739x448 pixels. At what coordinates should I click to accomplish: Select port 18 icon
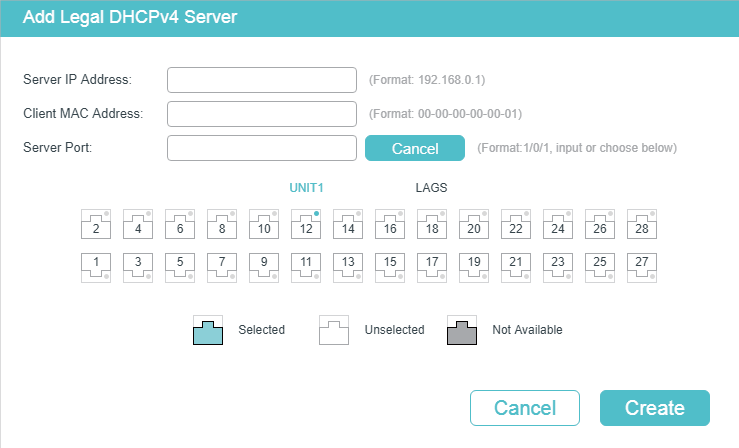(432, 224)
